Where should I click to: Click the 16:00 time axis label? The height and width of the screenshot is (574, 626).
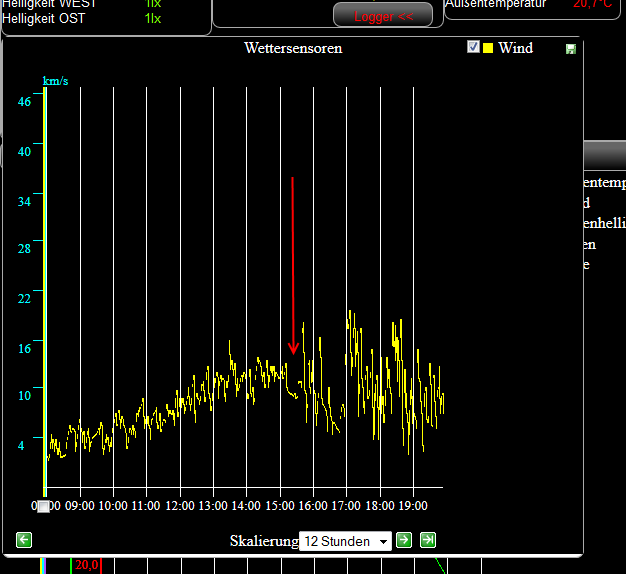click(313, 506)
